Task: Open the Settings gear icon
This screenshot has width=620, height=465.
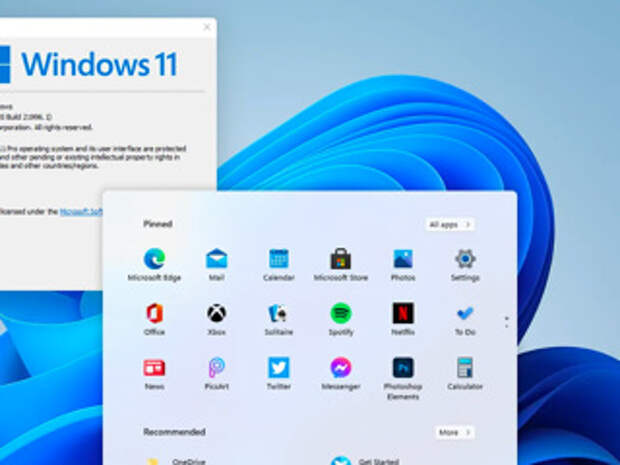Action: pos(465,259)
